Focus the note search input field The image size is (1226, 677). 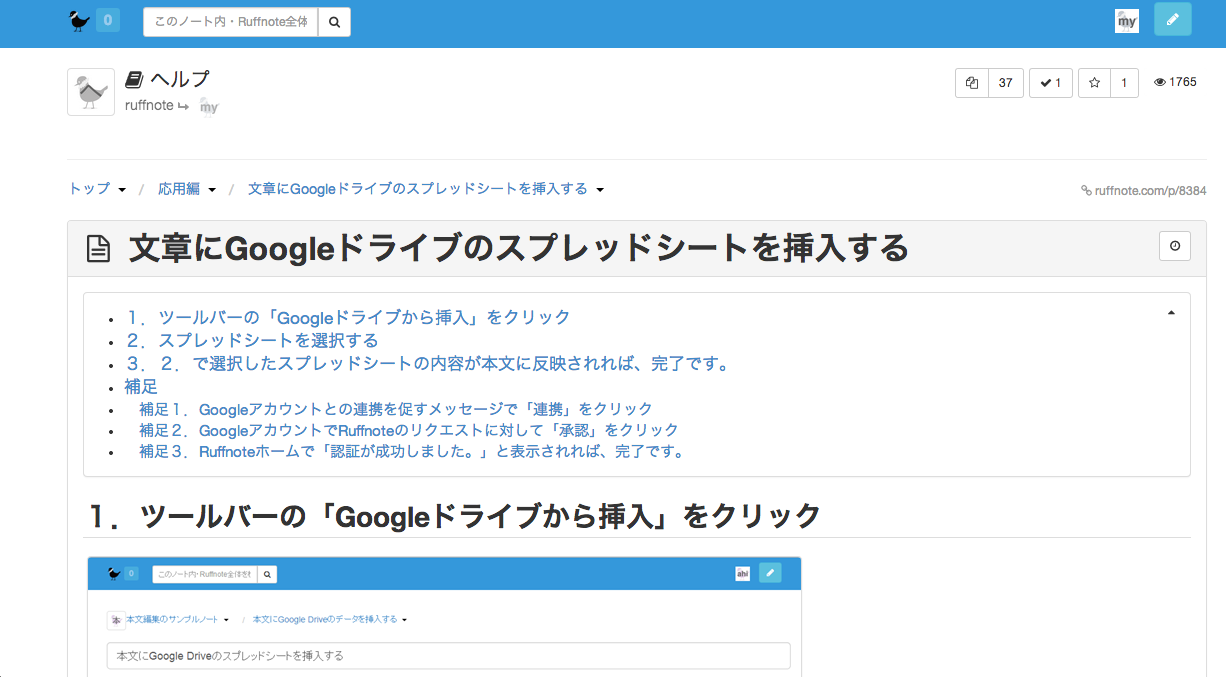pos(231,22)
